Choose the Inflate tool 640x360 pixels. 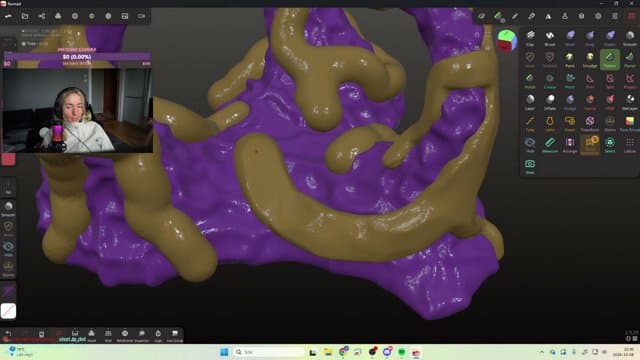coord(550,102)
